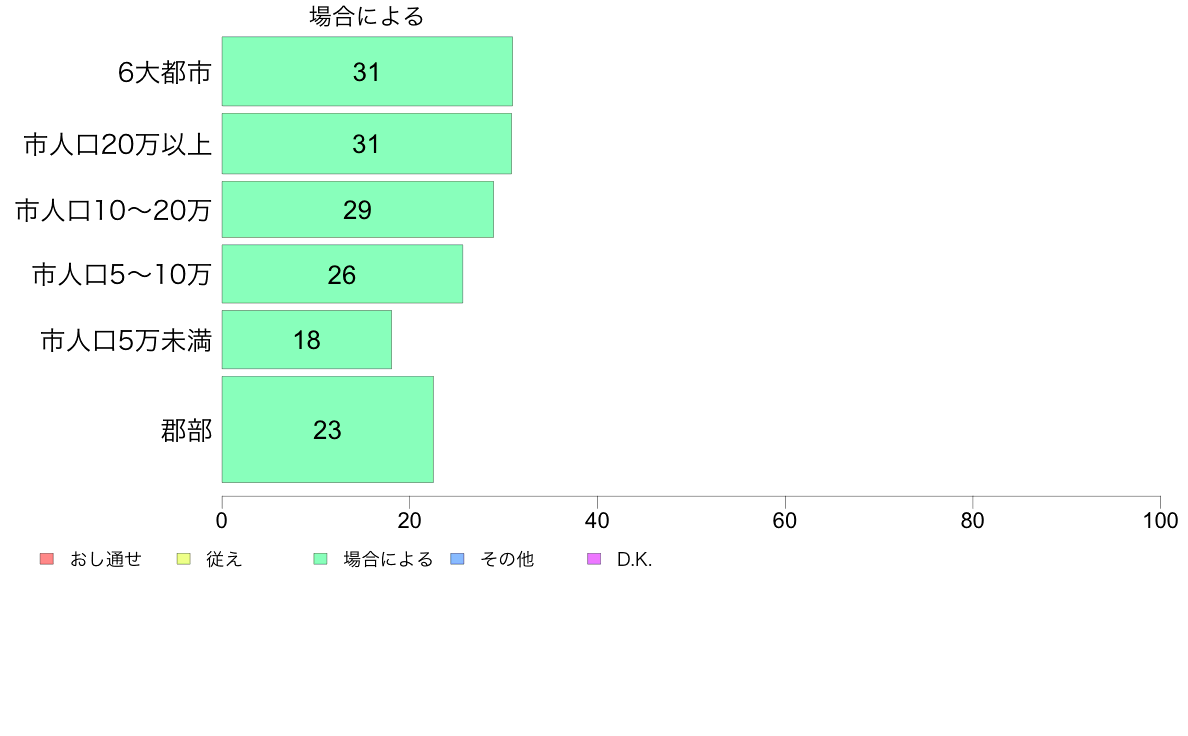
Task: Click the green 場合による legend swatch
Action: pyautogui.click(x=320, y=559)
